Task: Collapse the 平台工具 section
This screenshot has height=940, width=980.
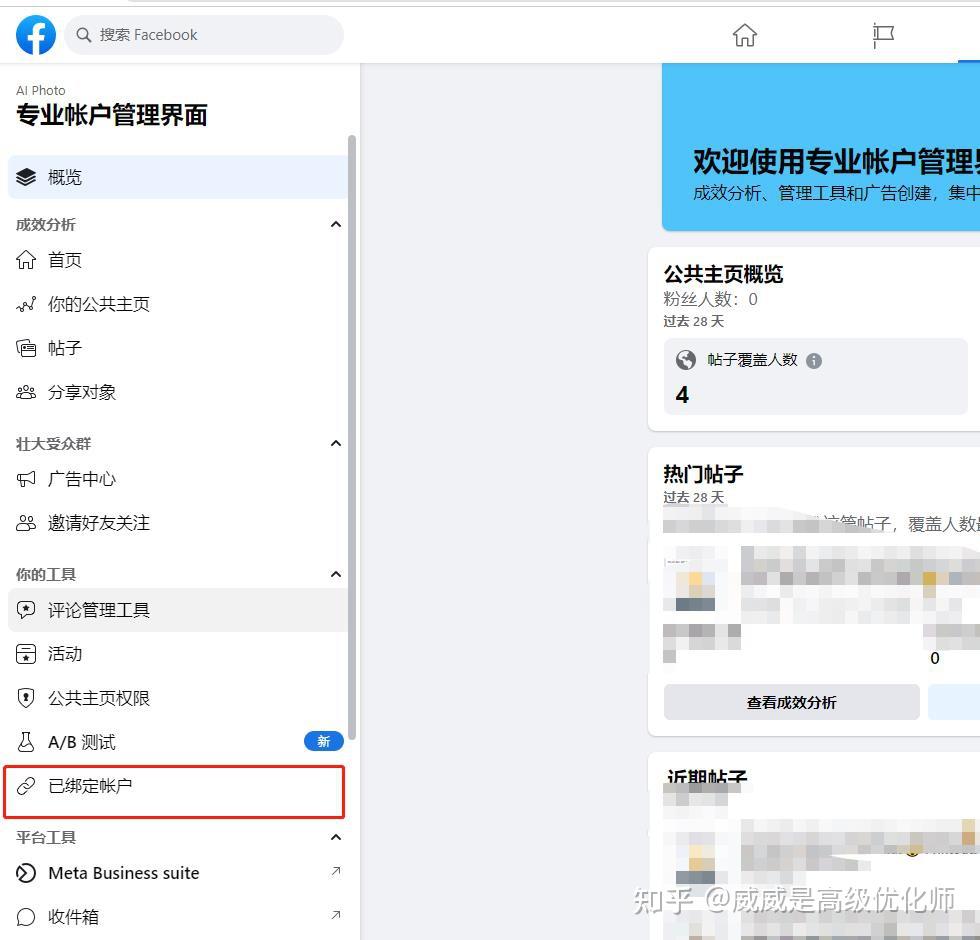Action: pos(336,838)
